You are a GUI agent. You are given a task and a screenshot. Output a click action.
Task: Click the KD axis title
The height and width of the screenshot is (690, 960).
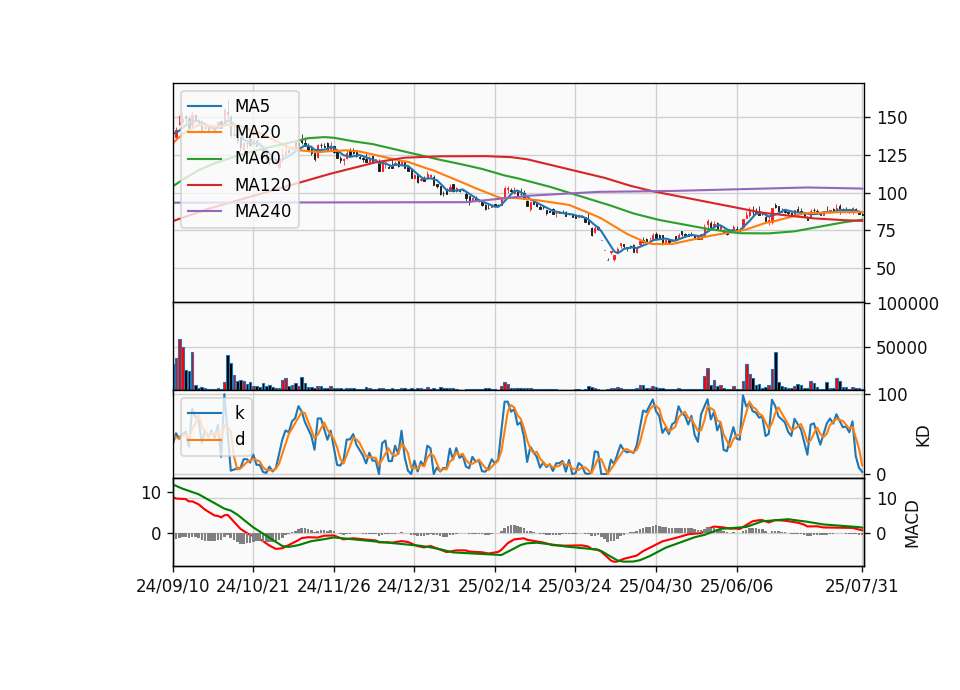coord(923,436)
